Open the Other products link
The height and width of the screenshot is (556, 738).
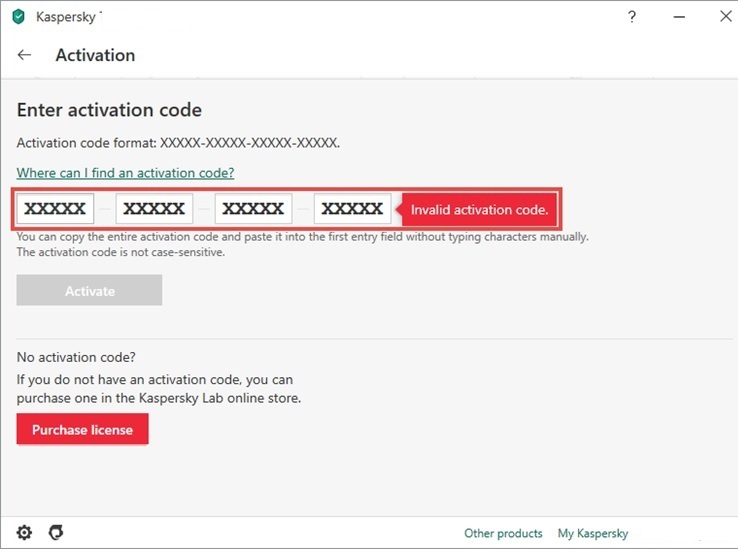pos(503,533)
